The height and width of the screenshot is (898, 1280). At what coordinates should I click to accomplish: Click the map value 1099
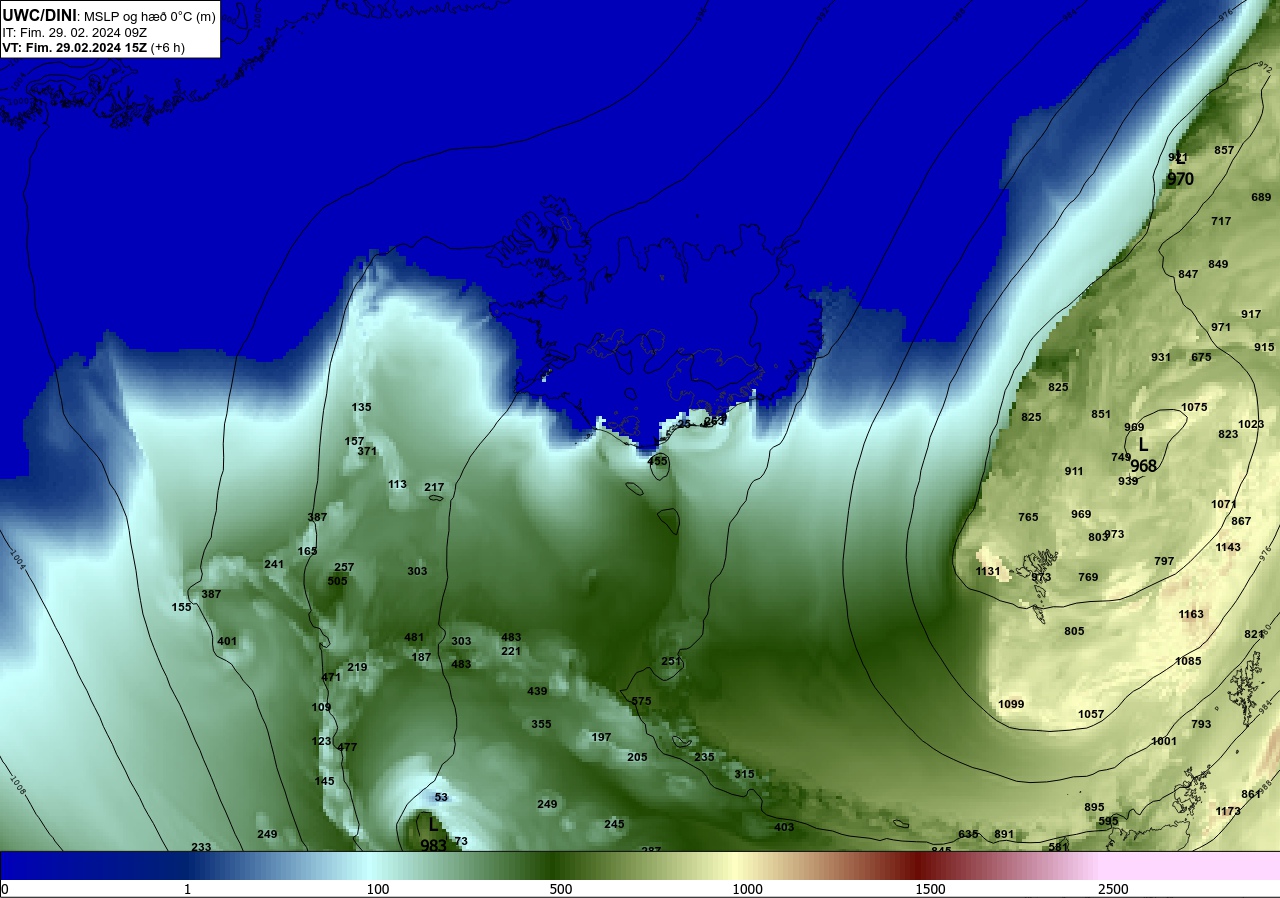1011,704
